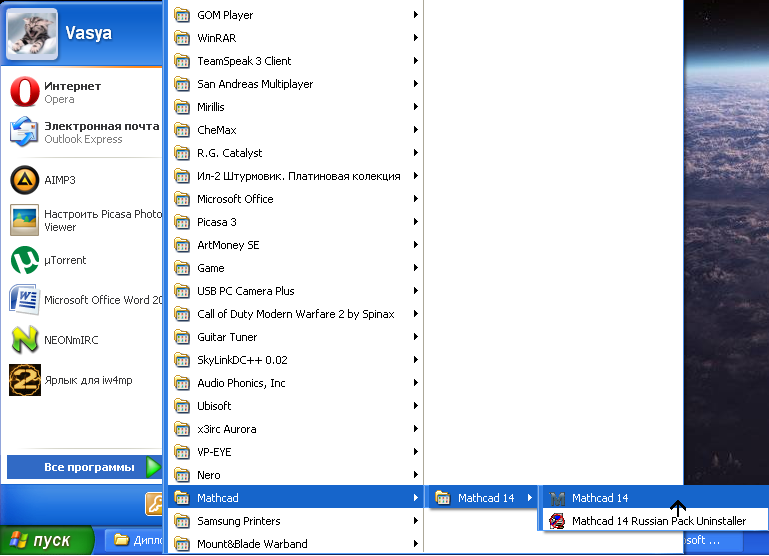
Task: Click the Mirillis folder name text
Action: (x=210, y=107)
